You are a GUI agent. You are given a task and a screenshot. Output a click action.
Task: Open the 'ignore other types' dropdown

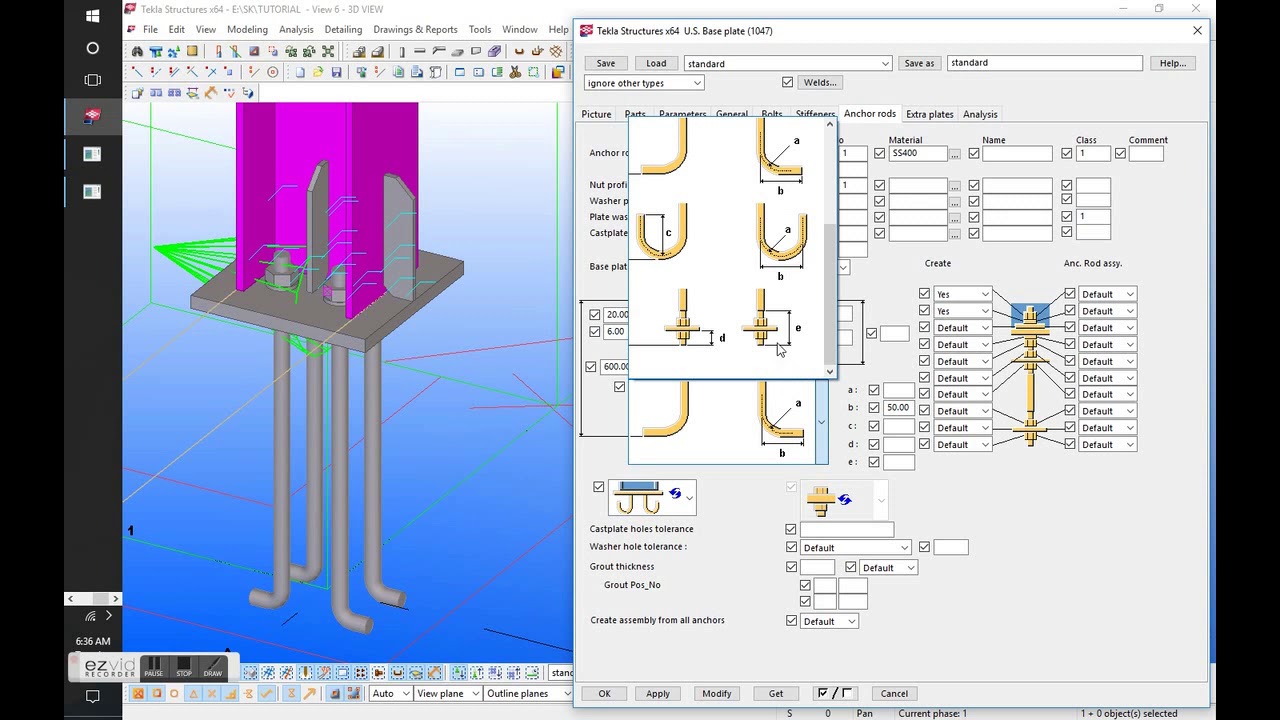[x=644, y=83]
